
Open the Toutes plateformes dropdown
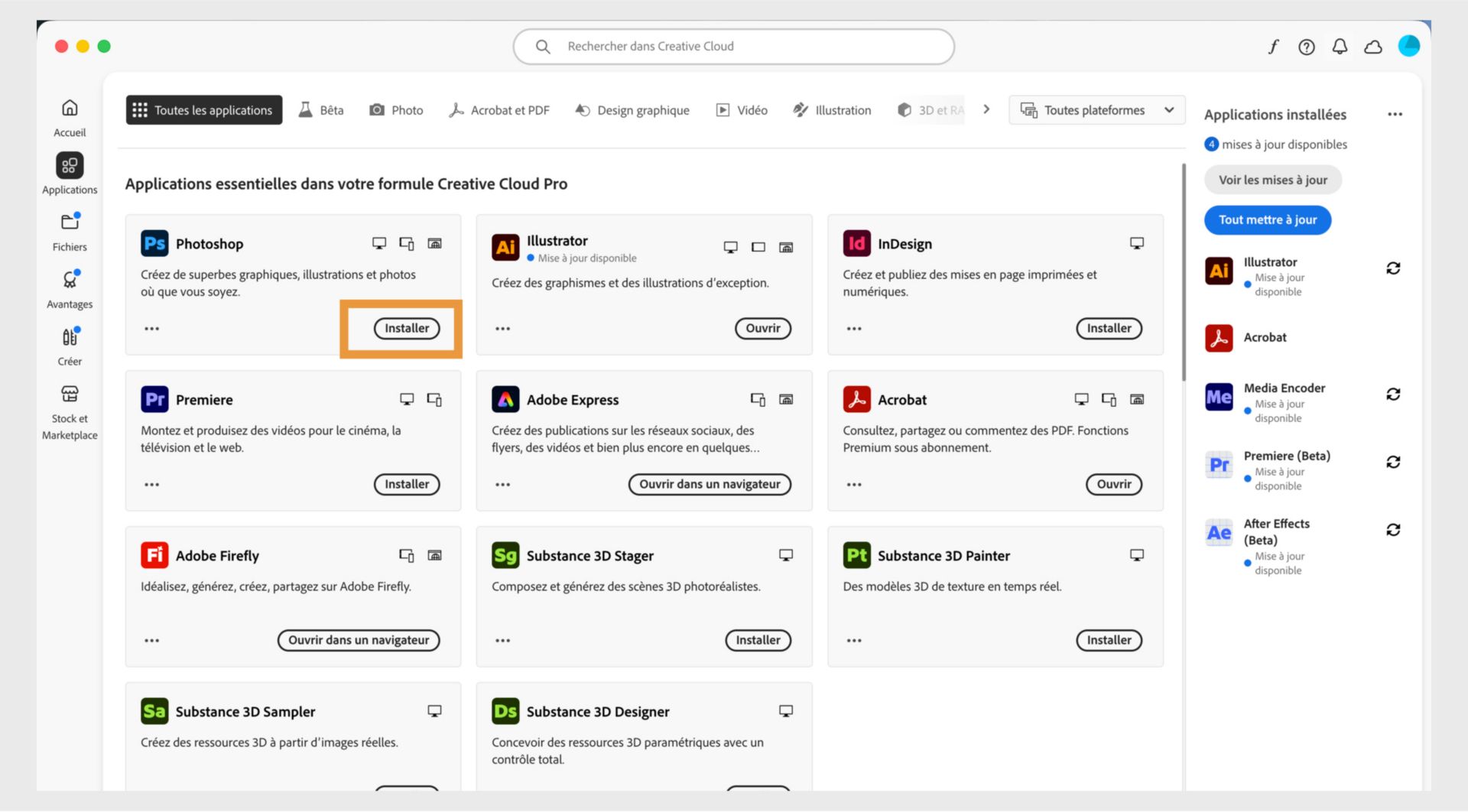1096,110
